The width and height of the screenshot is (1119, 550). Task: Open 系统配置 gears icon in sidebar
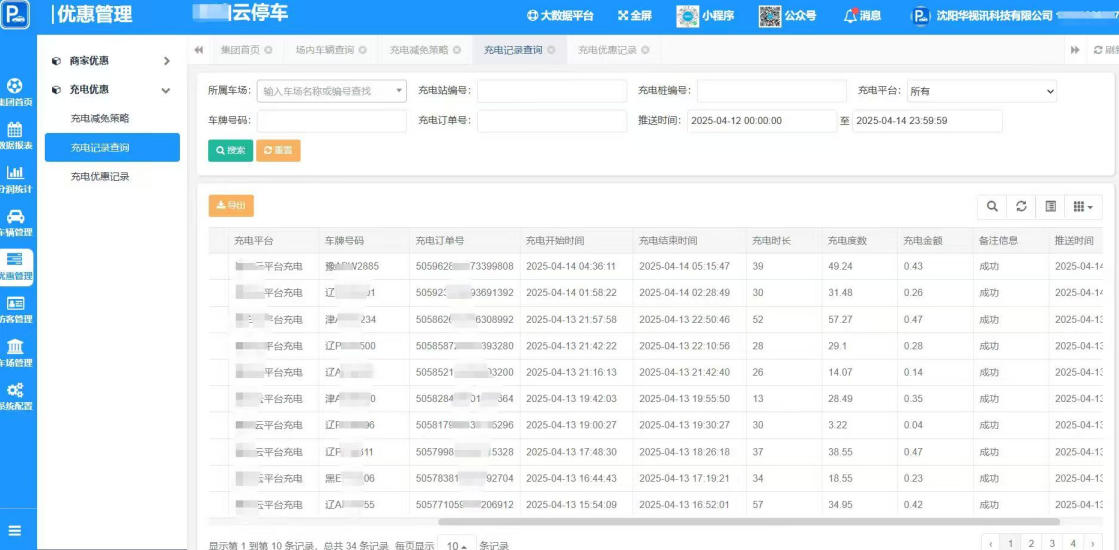click(16, 397)
